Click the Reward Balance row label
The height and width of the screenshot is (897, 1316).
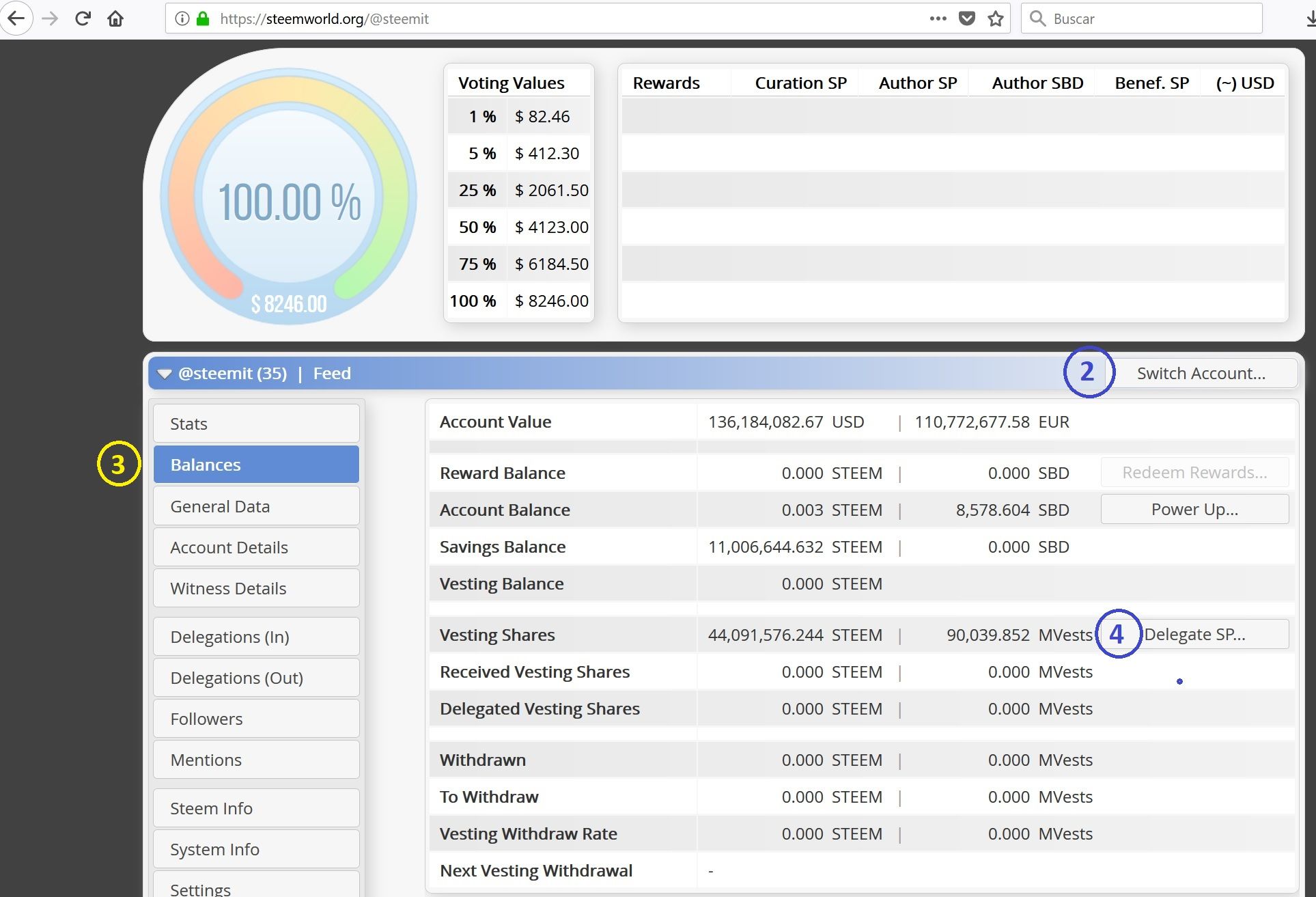[x=502, y=473]
